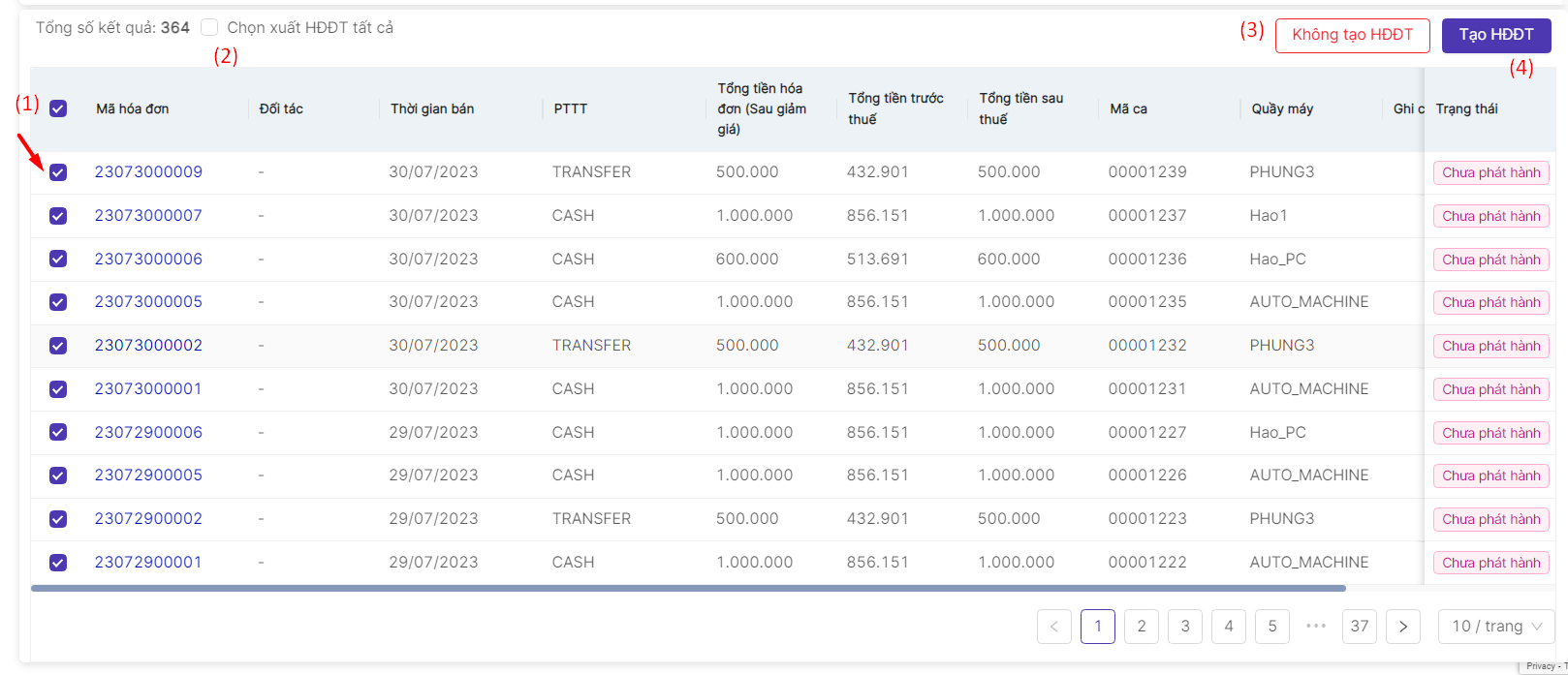Toggle the select-all checkbox in table header
The height and width of the screenshot is (675, 1568).
[58, 108]
